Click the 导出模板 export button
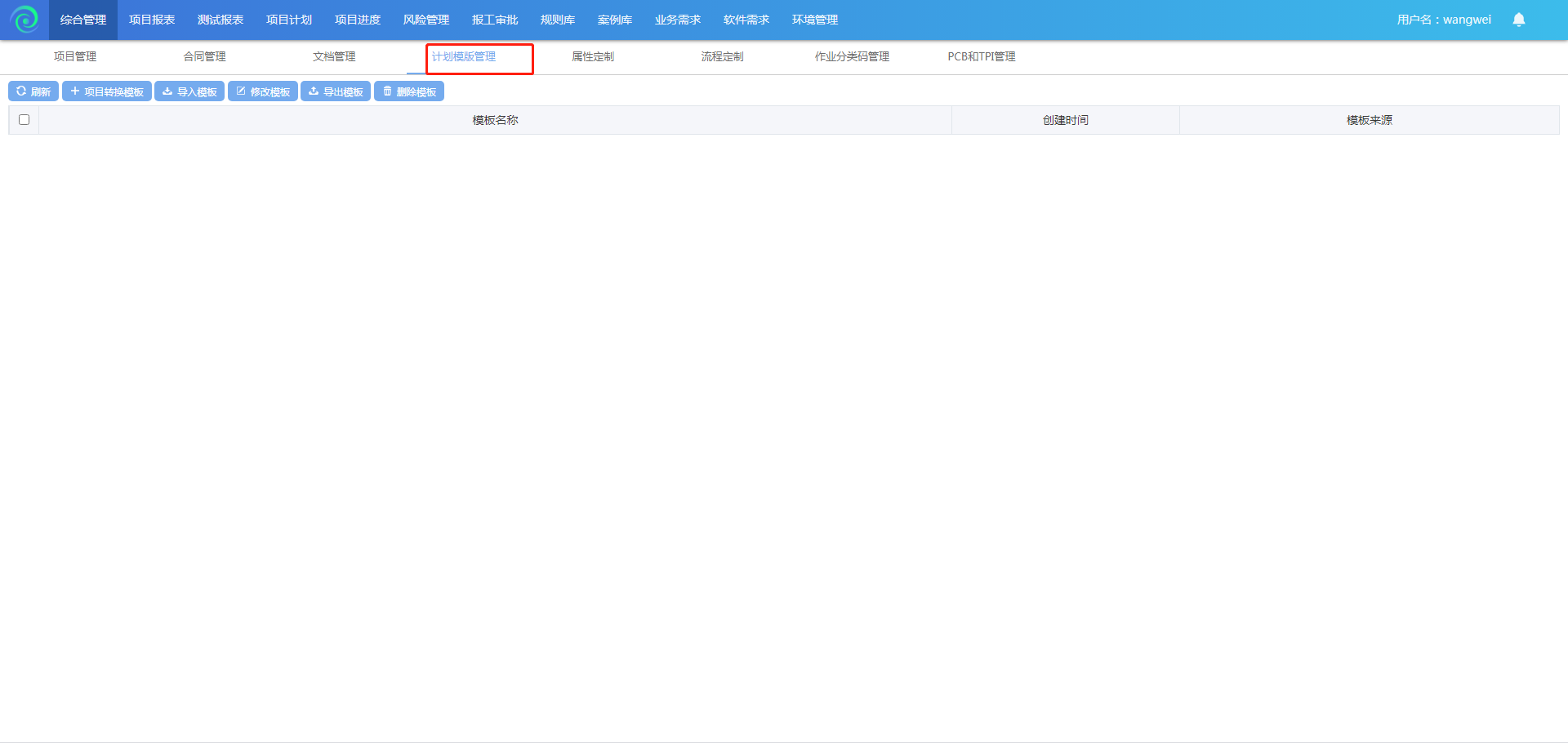1568x743 pixels. coord(336,91)
